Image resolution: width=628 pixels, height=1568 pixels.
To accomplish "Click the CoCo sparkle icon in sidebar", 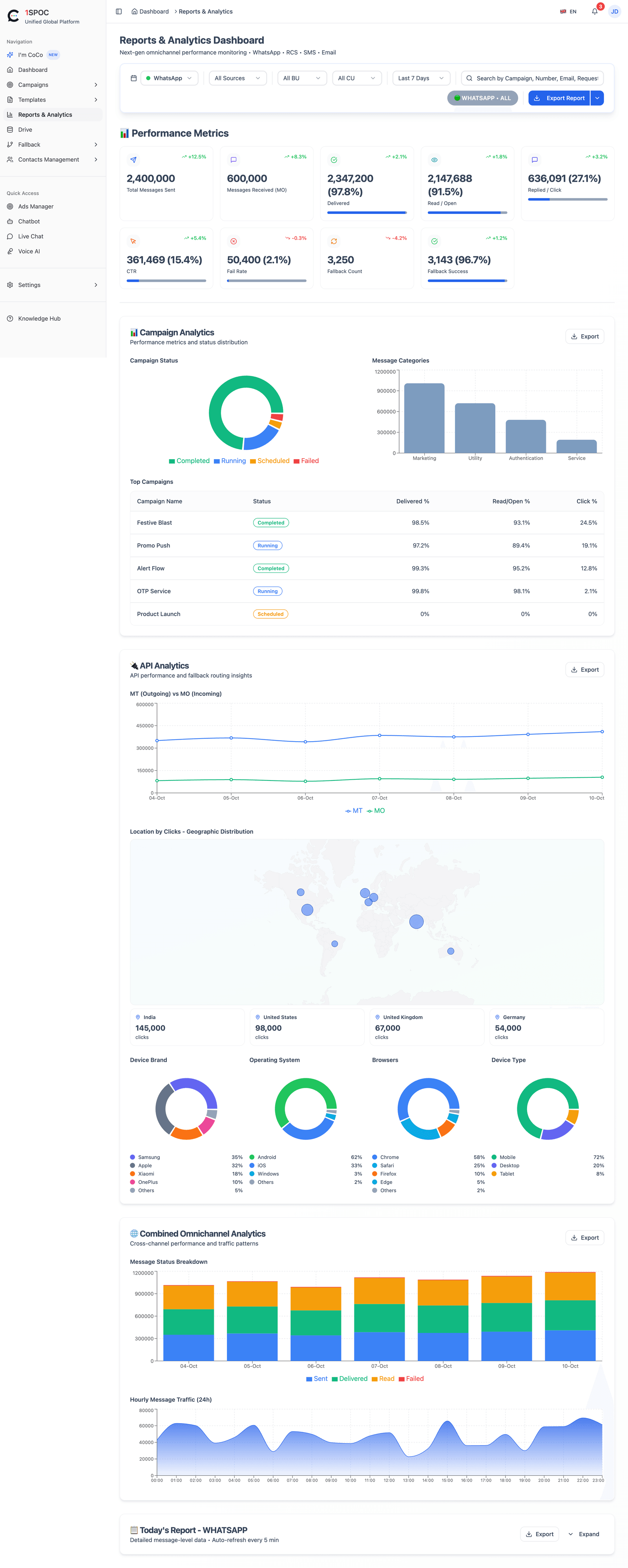I will point(10,55).
